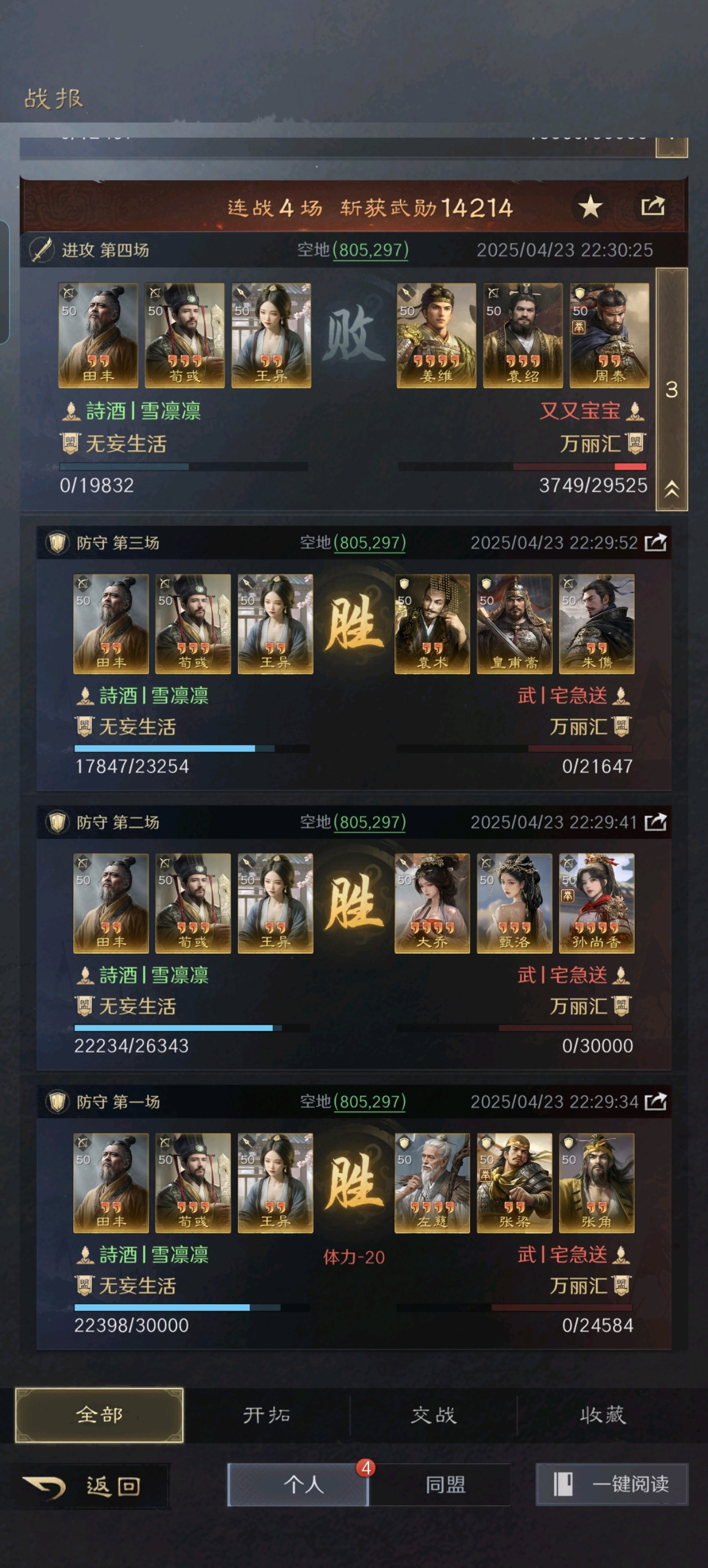Share the 防守 第二场 report
Image resolution: width=708 pixels, height=1568 pixels.
[655, 822]
